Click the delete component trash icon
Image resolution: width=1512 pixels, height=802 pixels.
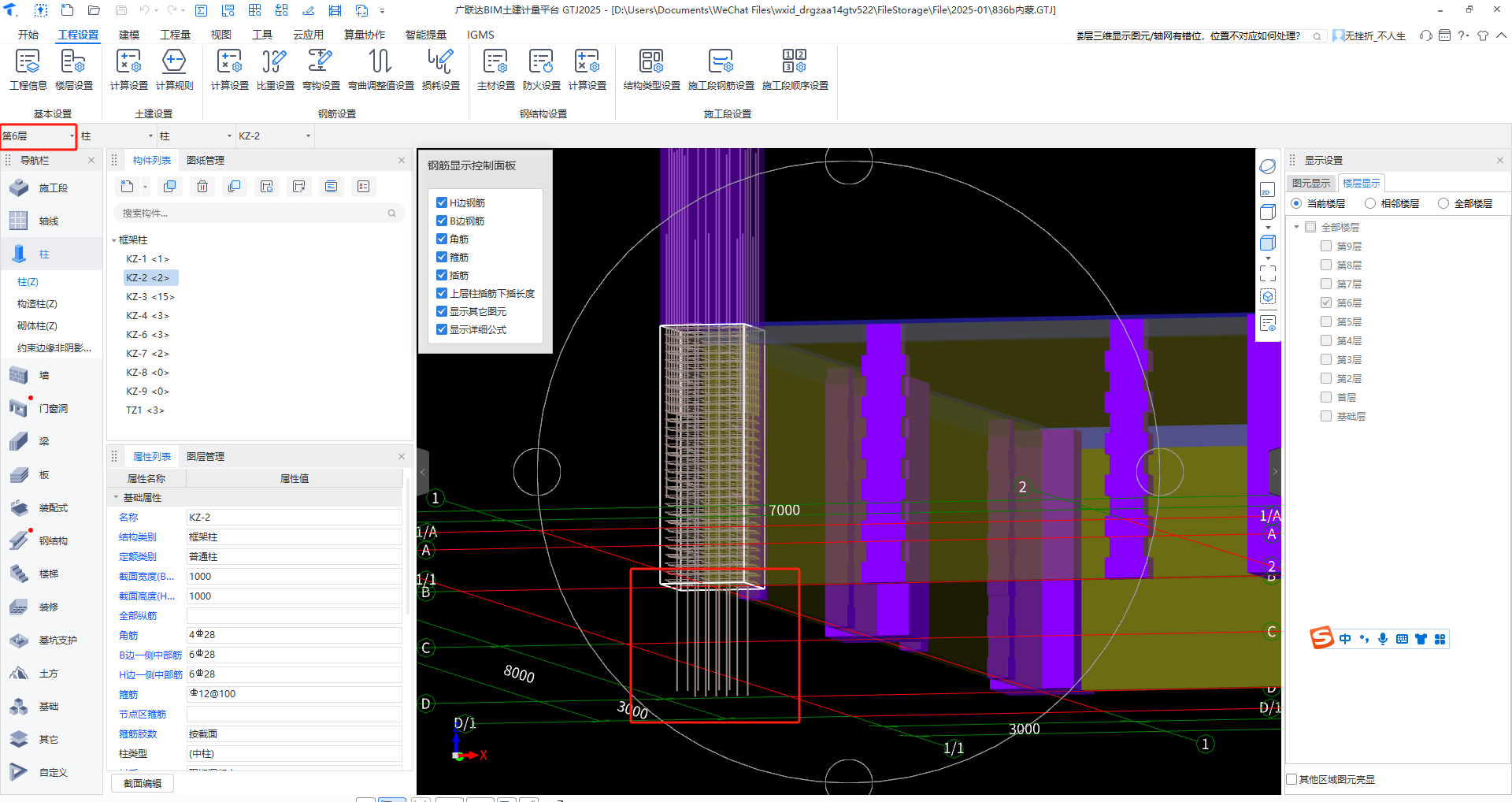[x=202, y=187]
